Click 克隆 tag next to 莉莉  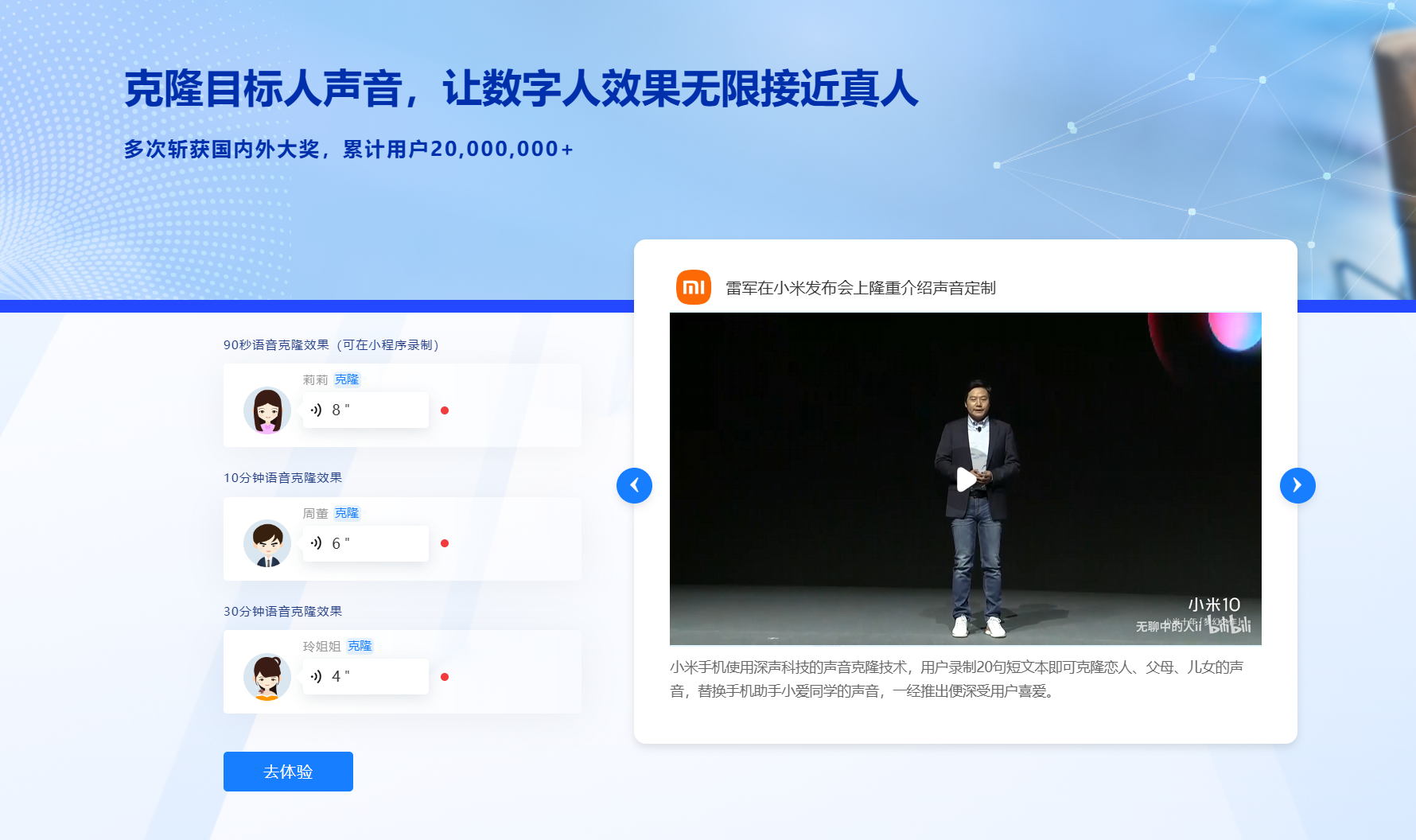[x=347, y=379]
